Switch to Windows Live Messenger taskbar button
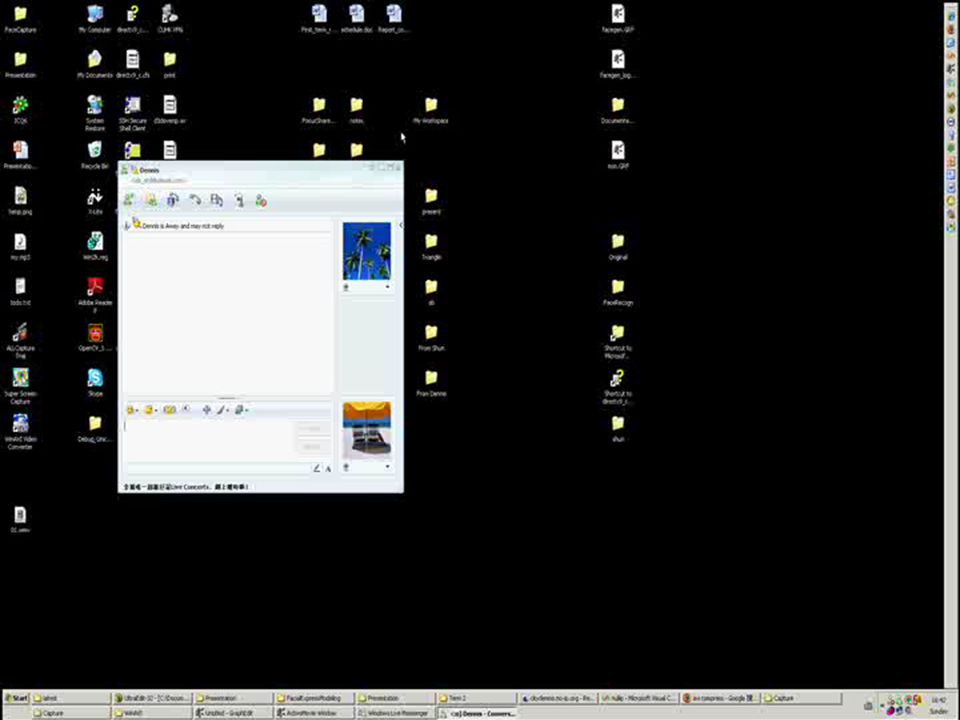 (395, 713)
